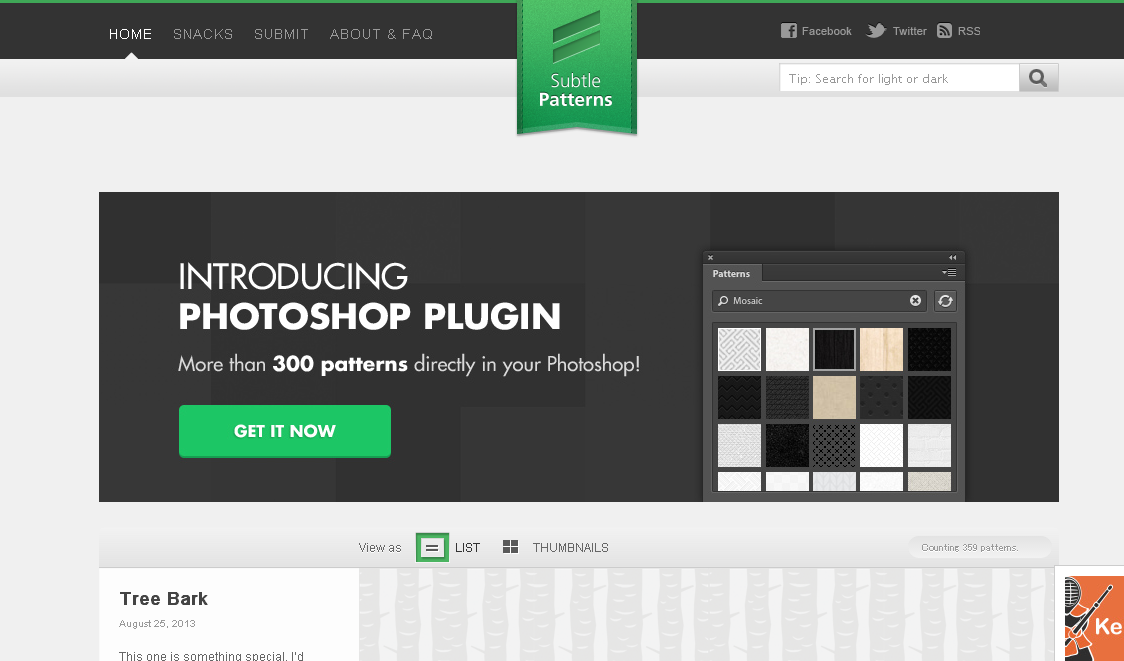Screen dimensions: 1124x661
Task: Open the Snacks menu item
Action: click(x=203, y=34)
